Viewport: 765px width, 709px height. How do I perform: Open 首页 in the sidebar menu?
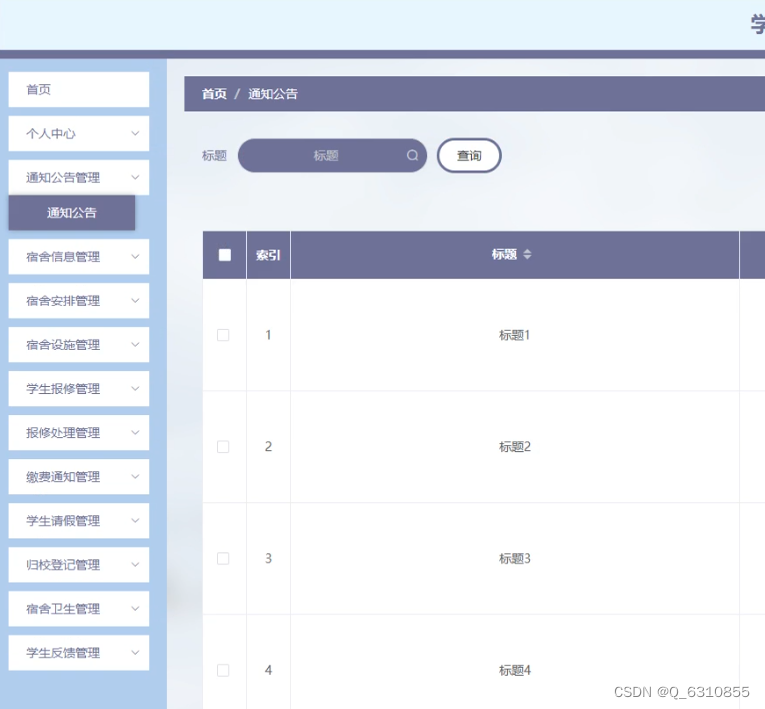79,89
